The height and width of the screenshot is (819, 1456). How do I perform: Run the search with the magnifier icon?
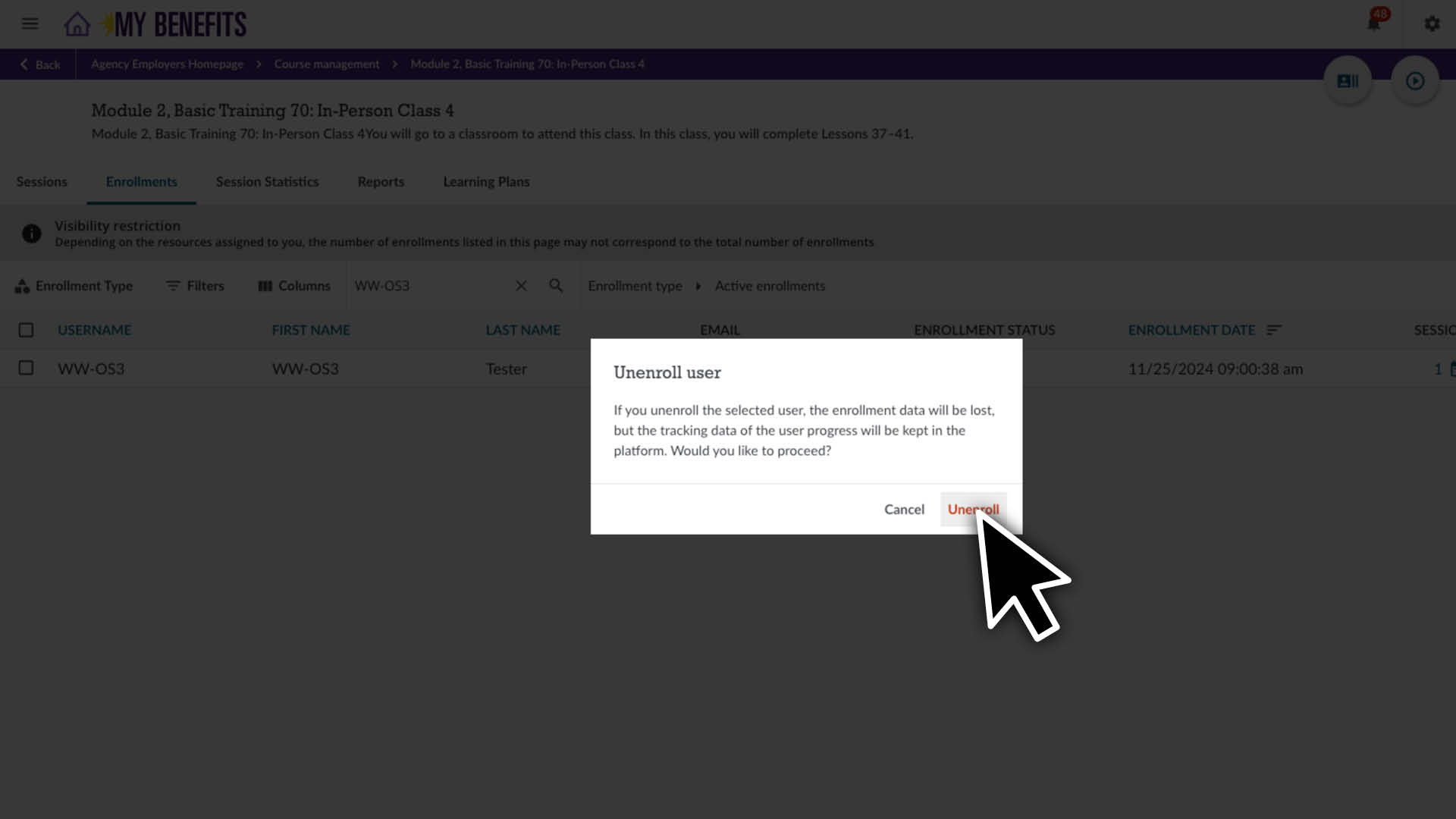(556, 286)
